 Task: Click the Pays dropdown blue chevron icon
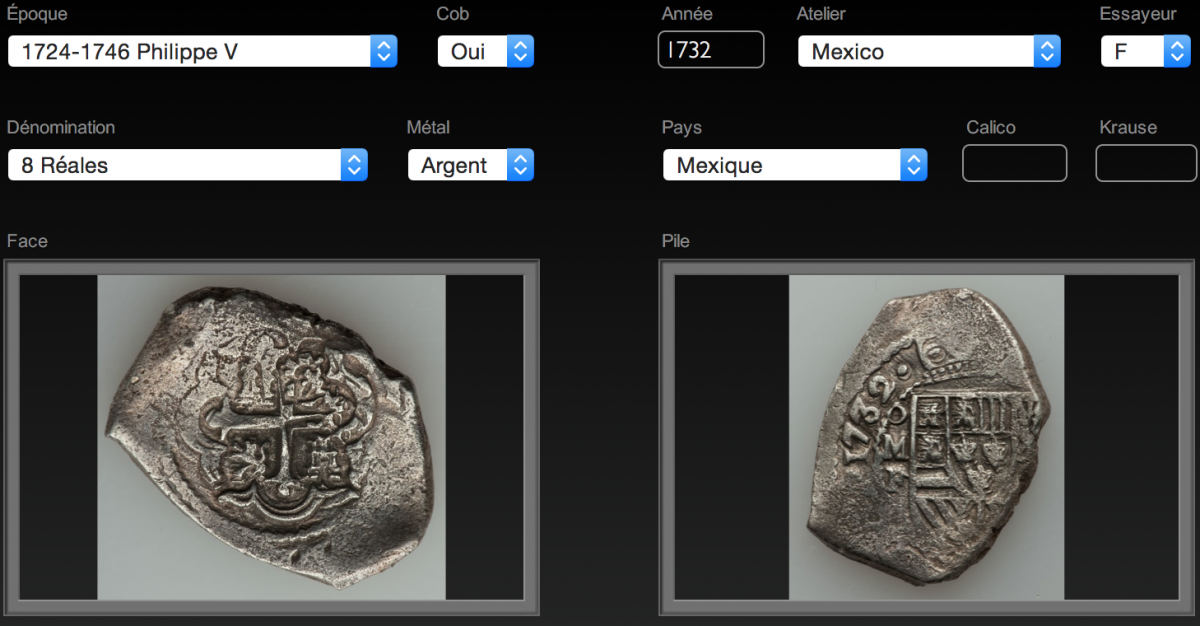(x=913, y=165)
